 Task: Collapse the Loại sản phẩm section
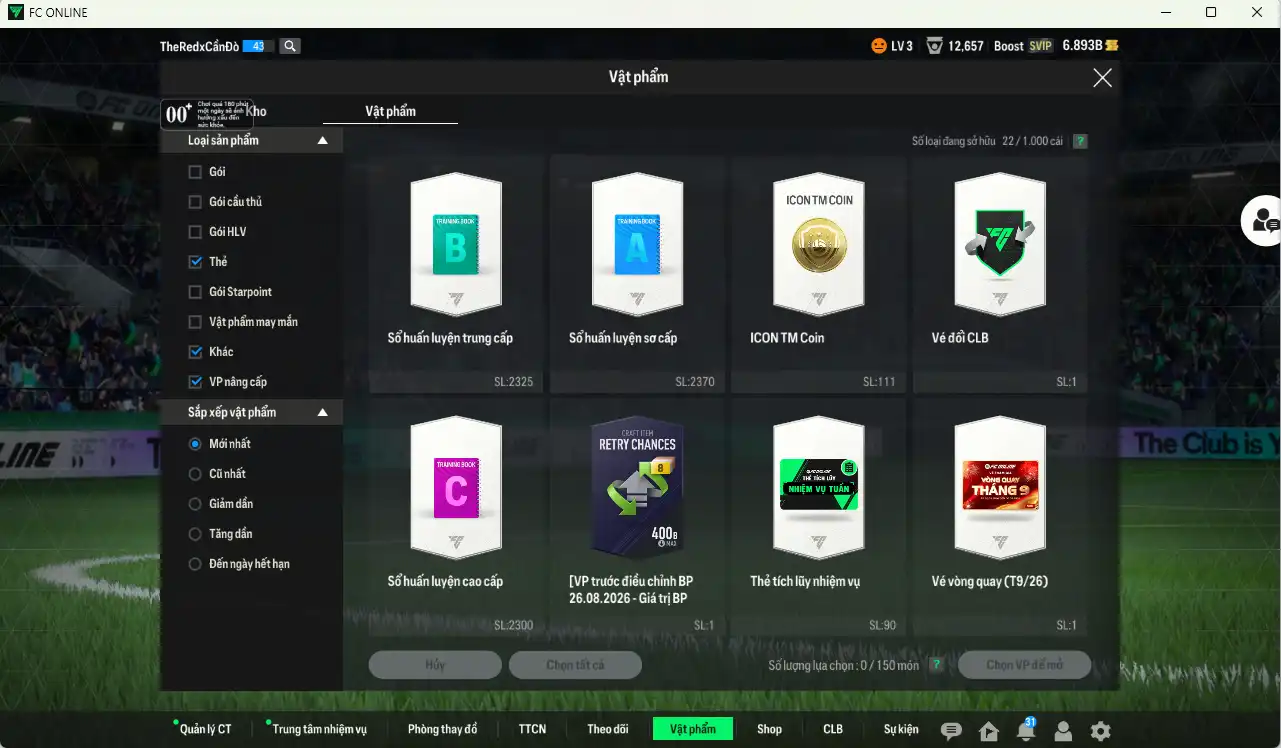pyautogui.click(x=322, y=141)
